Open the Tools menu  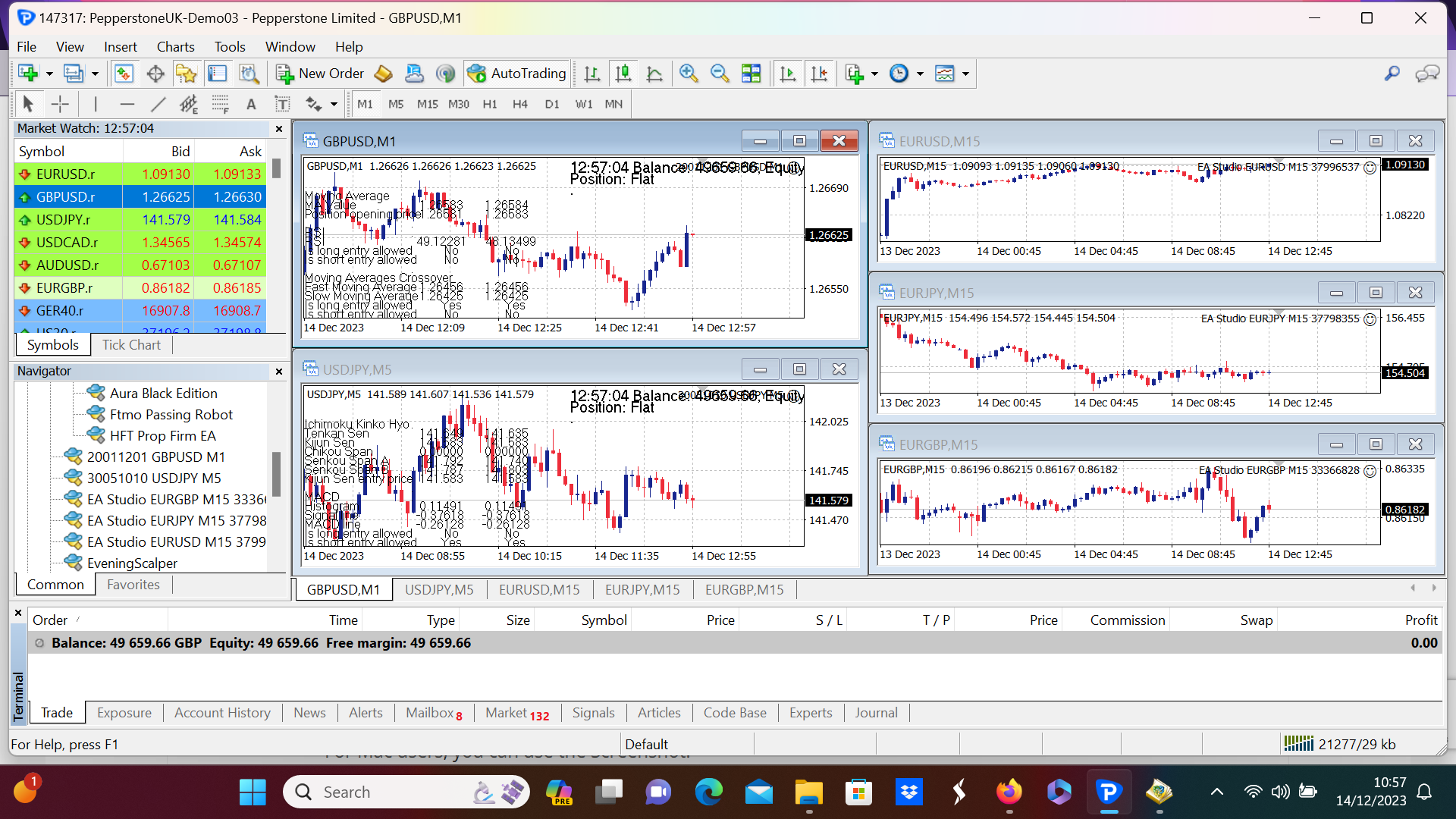[x=230, y=47]
